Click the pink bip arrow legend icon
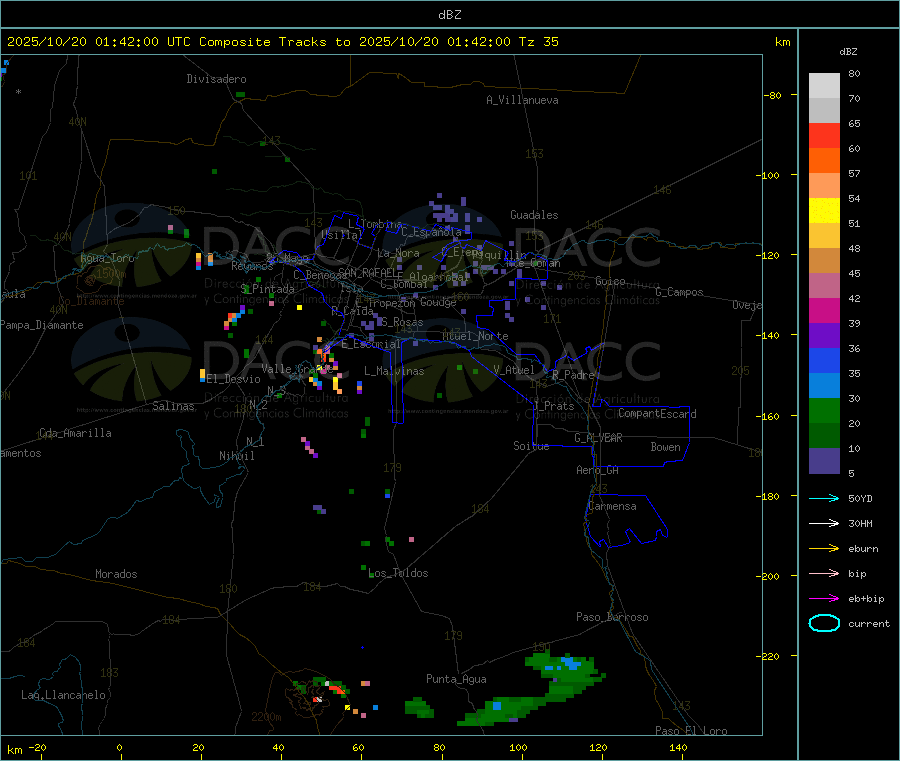This screenshot has width=900, height=761. 824,573
